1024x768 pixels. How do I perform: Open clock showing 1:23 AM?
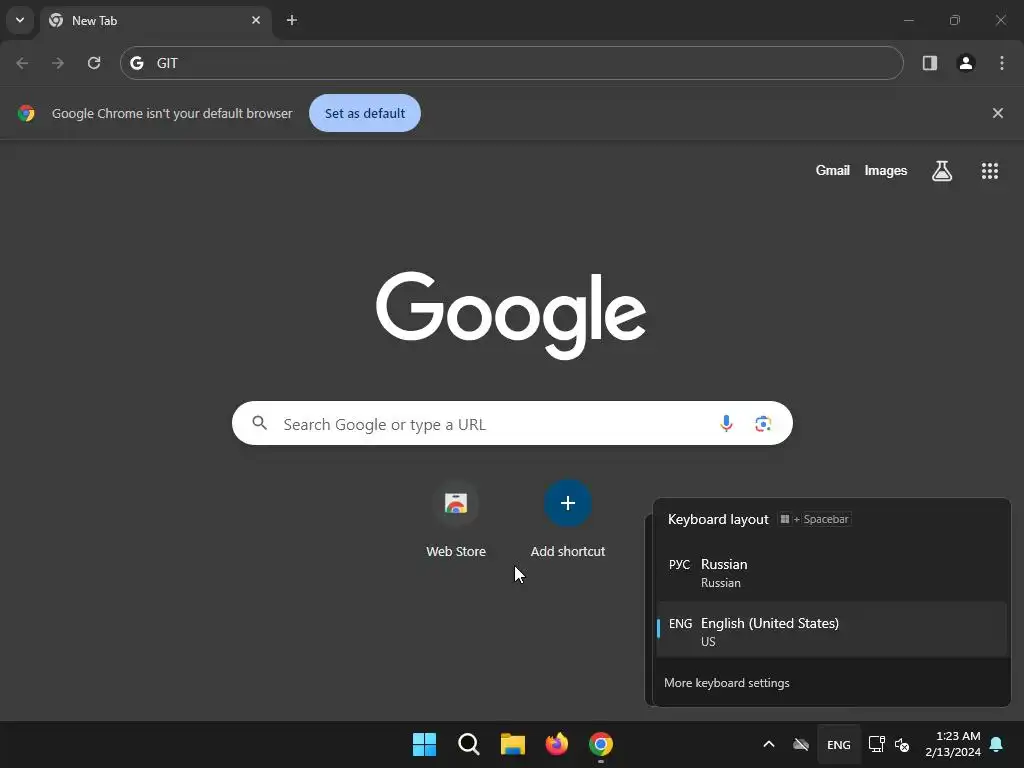click(x=953, y=744)
